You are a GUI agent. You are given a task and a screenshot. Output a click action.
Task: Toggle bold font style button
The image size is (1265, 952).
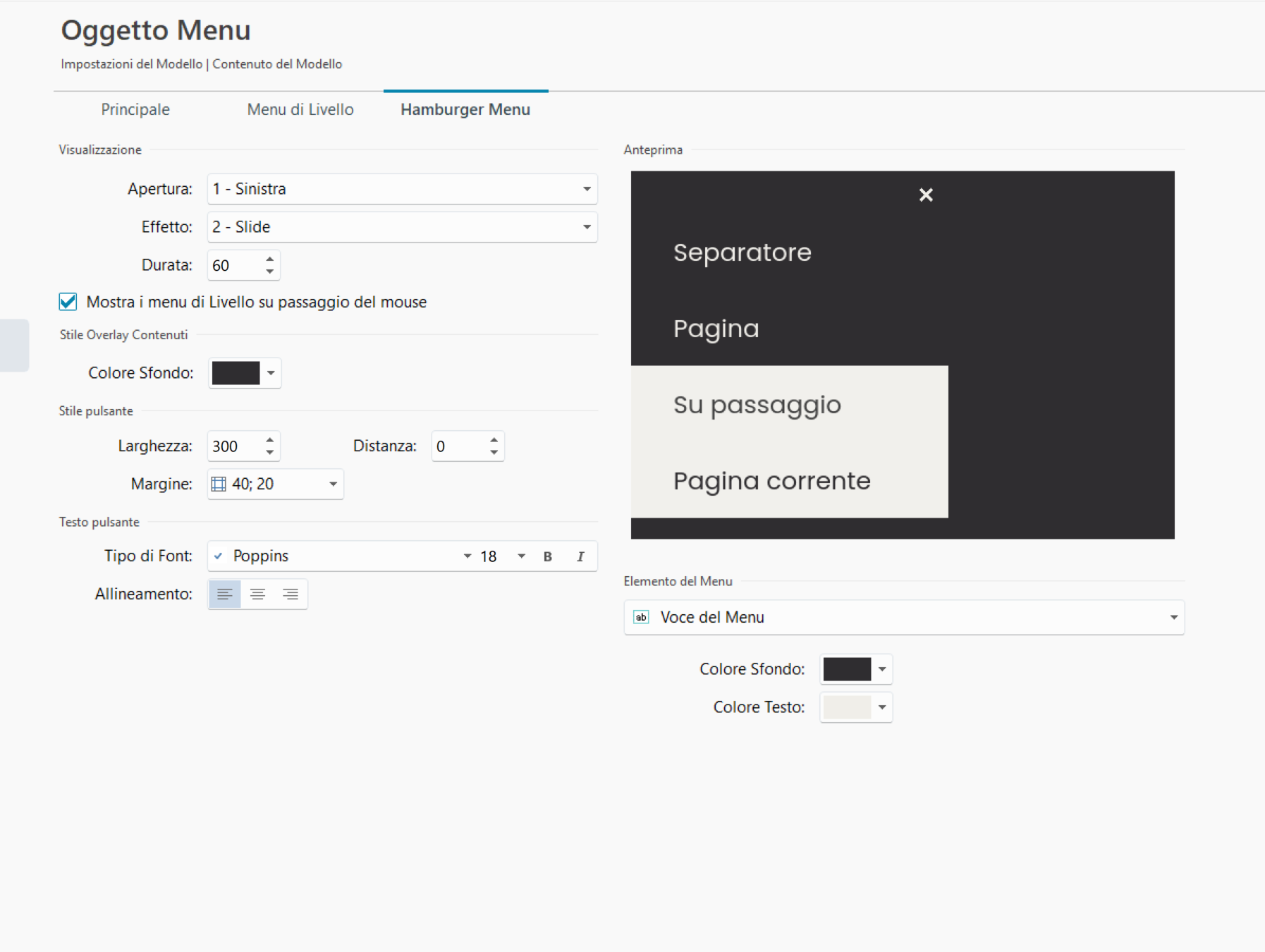point(547,556)
